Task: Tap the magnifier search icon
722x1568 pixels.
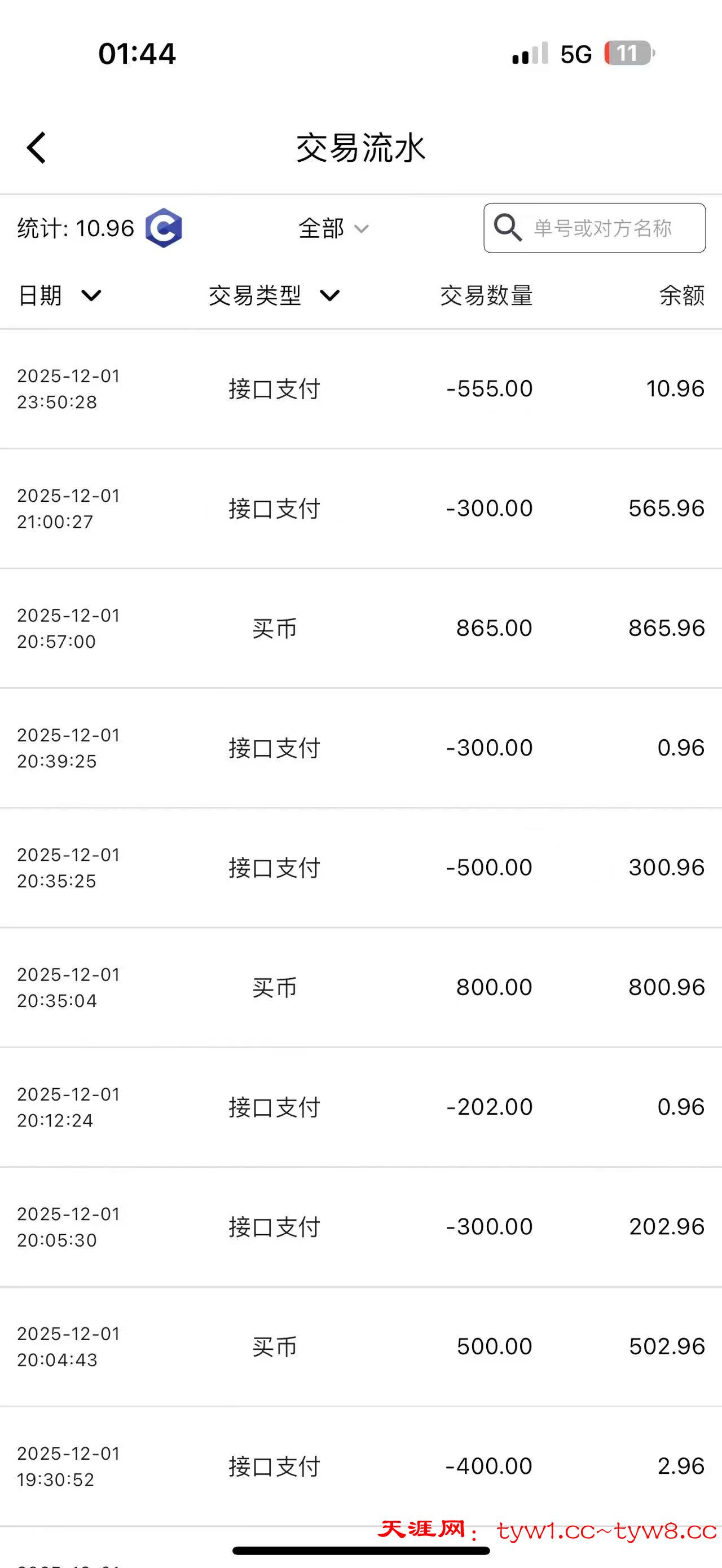Action: 507,228
